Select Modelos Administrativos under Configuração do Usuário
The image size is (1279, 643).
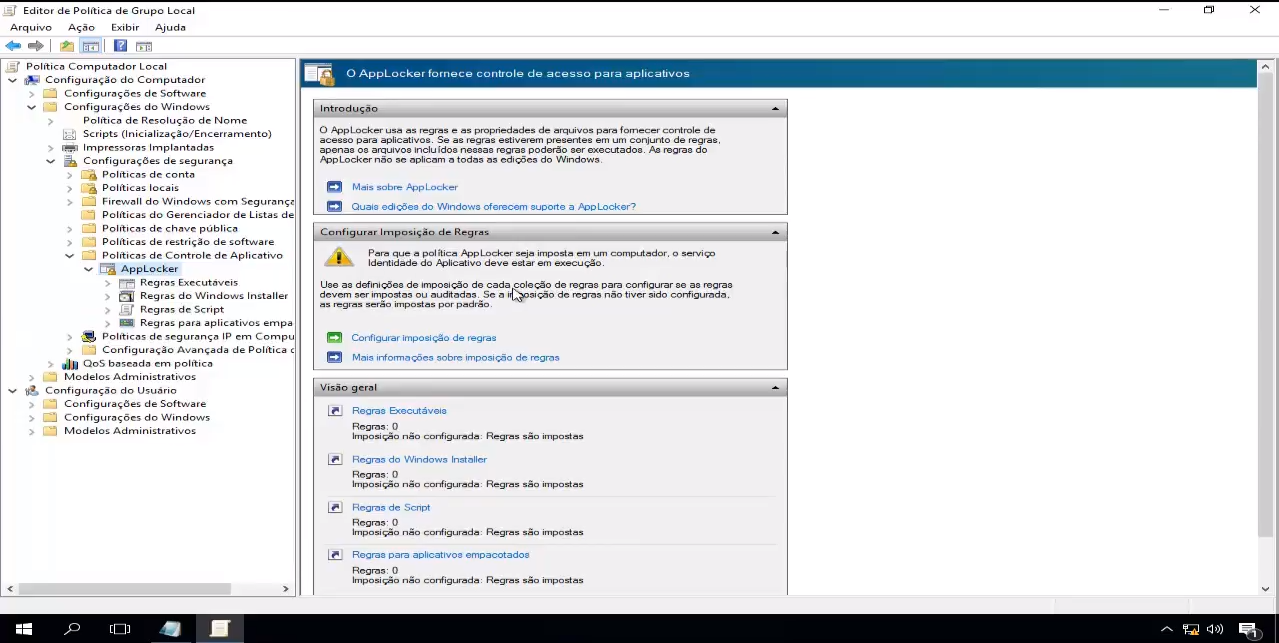coord(130,431)
